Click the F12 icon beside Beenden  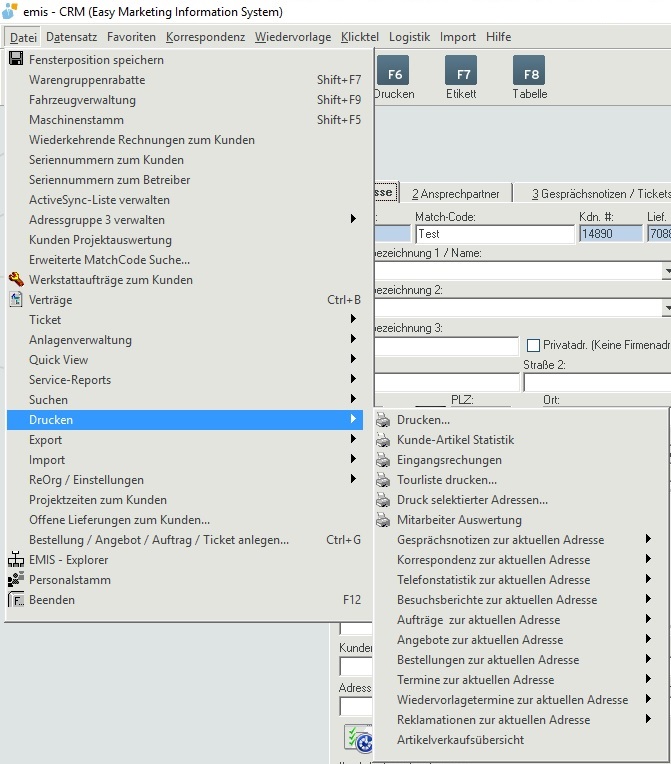pyautogui.click(x=16, y=599)
